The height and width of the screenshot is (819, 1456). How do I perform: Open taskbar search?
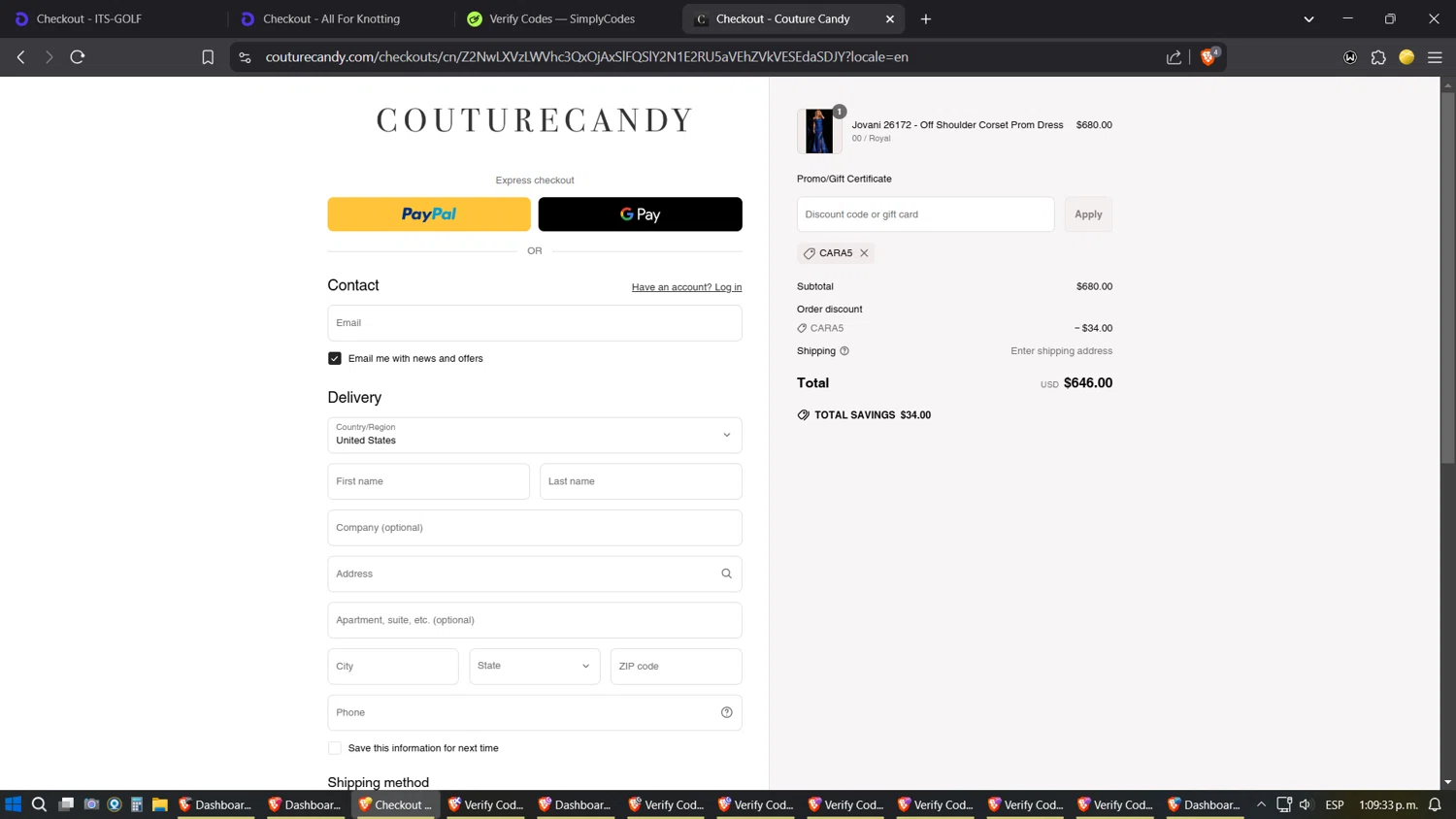[x=39, y=804]
